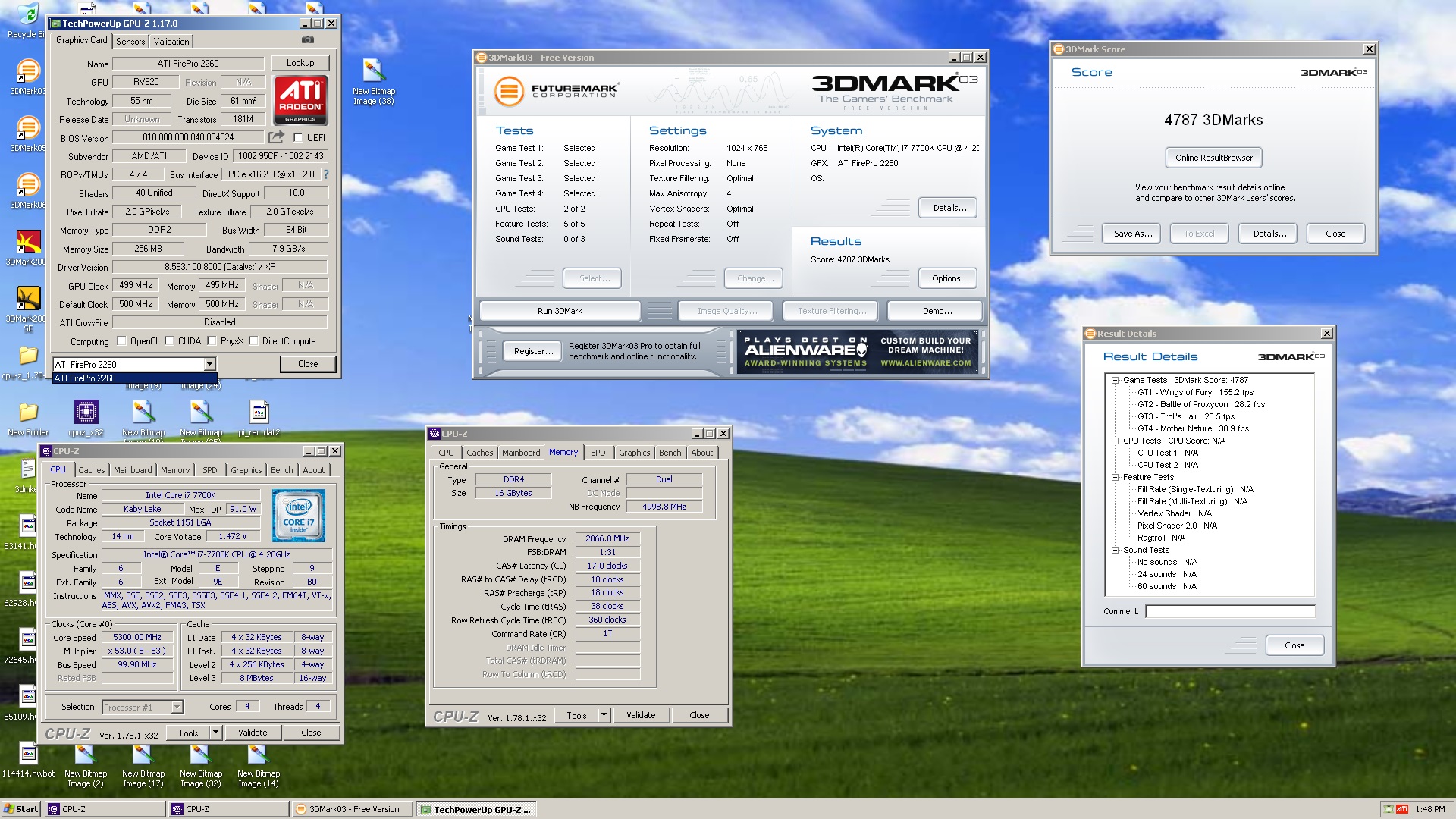Click the Start button on the taskbar
Viewport: 1456px width, 819px height.
(x=21, y=809)
